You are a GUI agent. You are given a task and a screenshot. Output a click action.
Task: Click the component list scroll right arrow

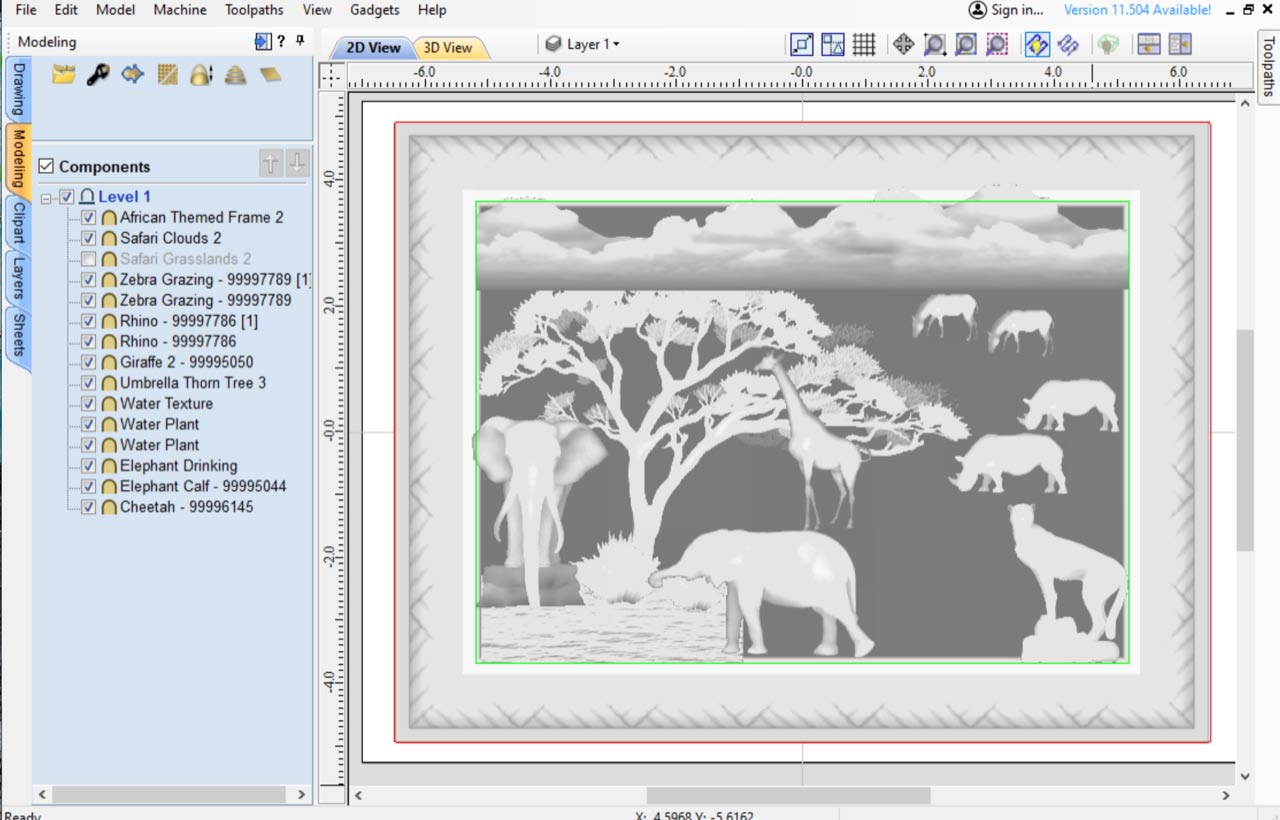[x=302, y=794]
